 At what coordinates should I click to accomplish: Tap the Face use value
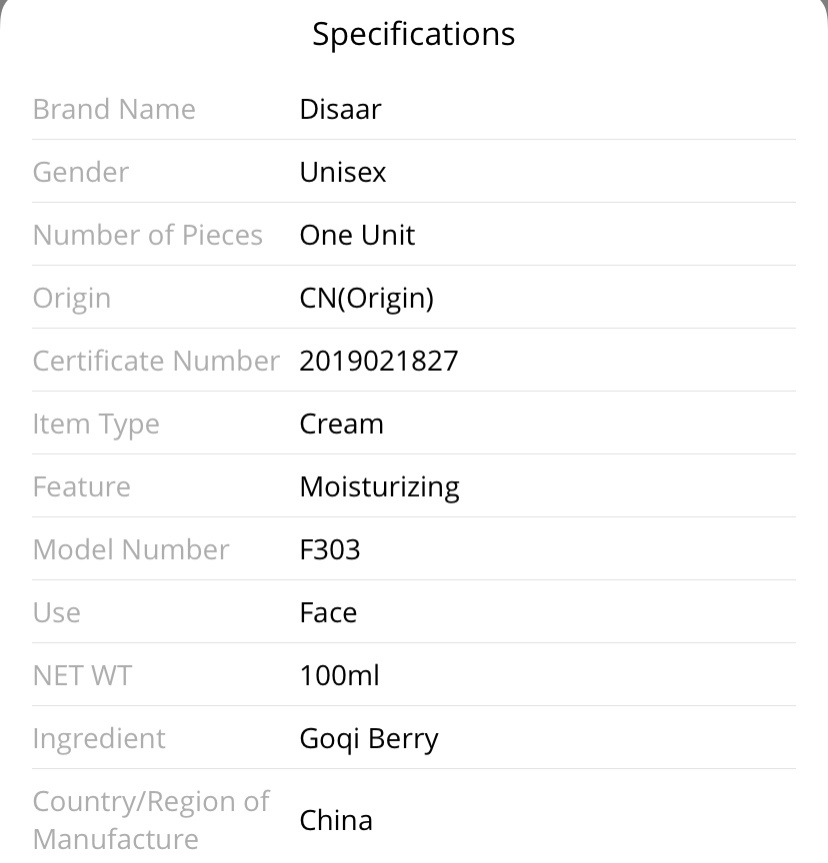[x=328, y=613]
